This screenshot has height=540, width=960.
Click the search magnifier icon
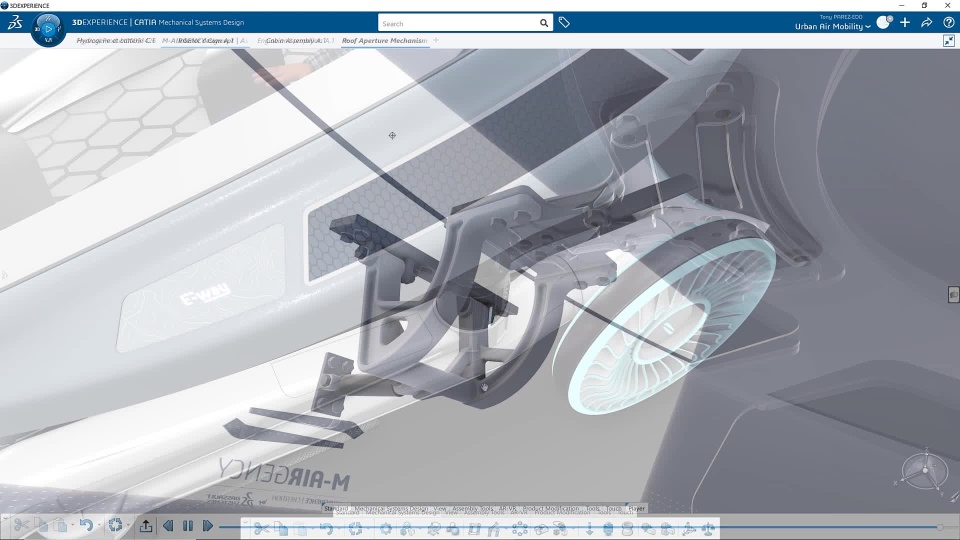544,23
